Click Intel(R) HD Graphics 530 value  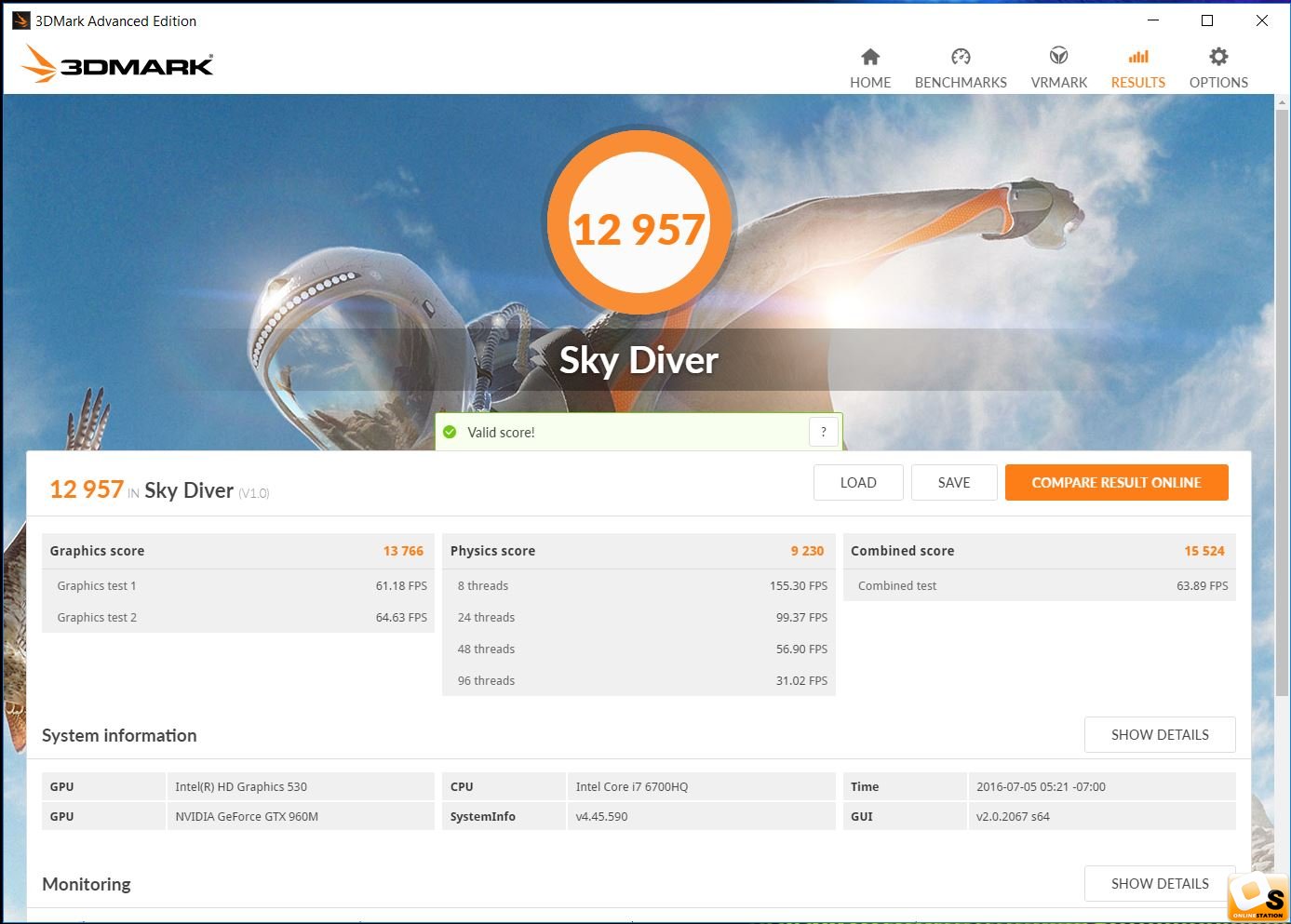[x=241, y=786]
